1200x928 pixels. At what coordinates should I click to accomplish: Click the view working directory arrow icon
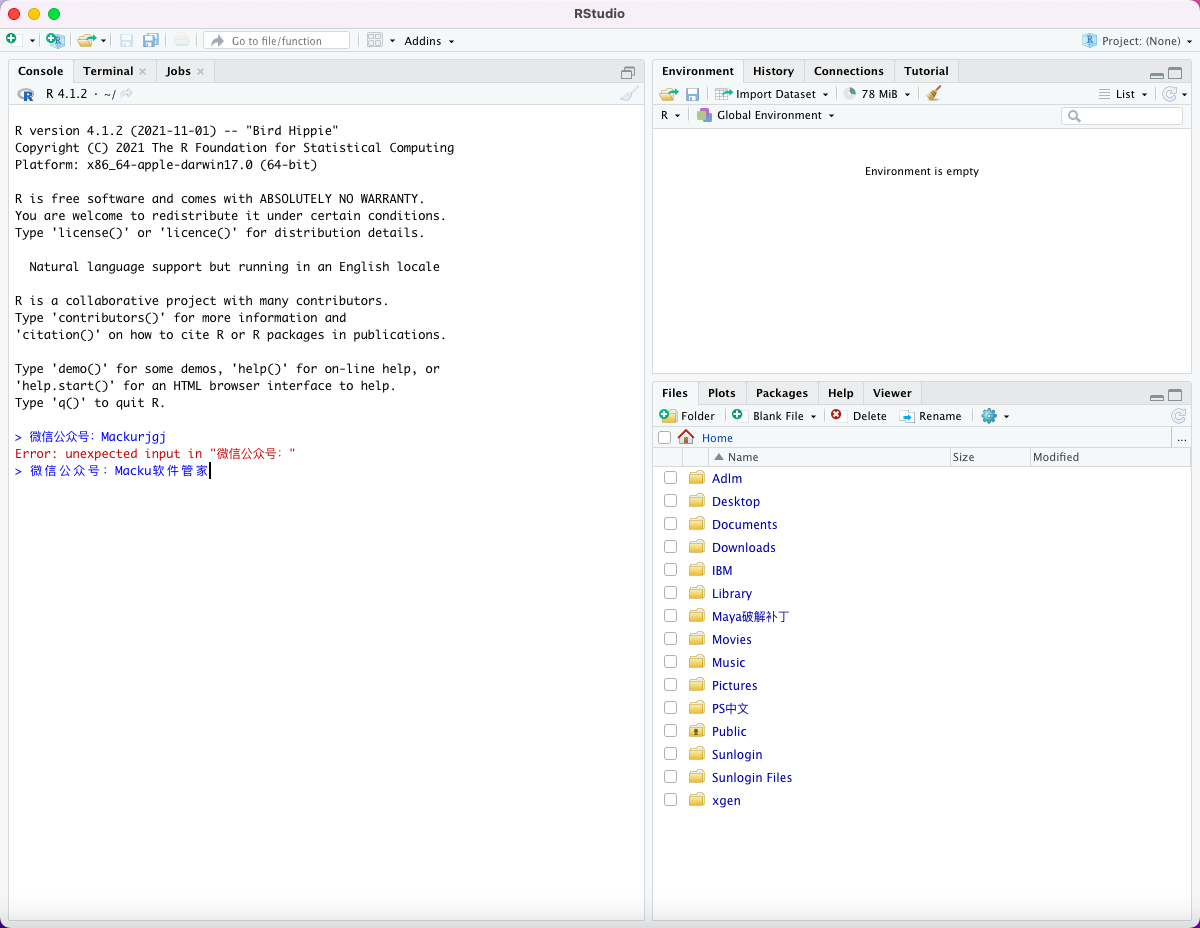click(127, 93)
